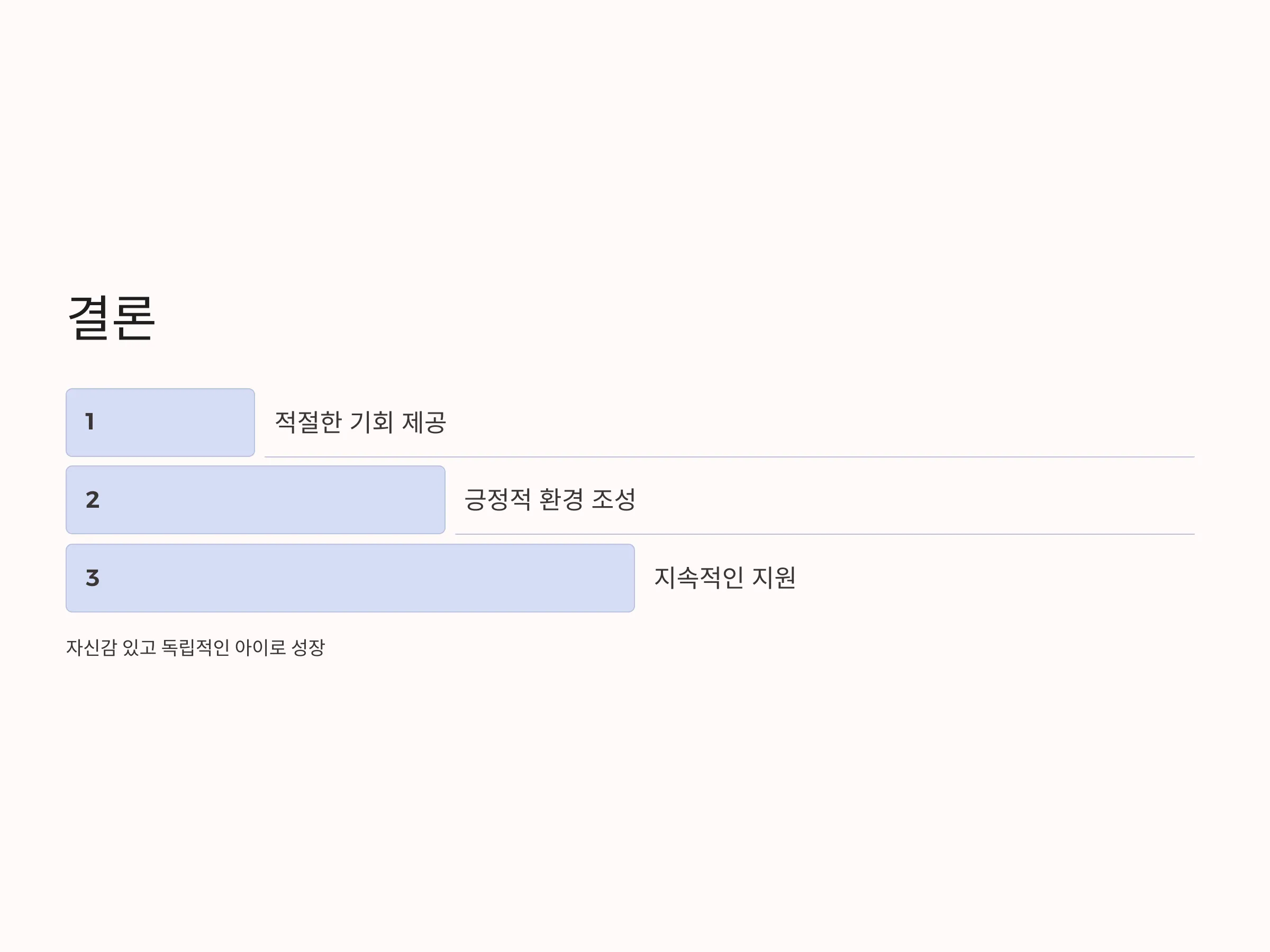The image size is (1270, 952).
Task: Click the word 환경 in the second label
Action: point(561,500)
